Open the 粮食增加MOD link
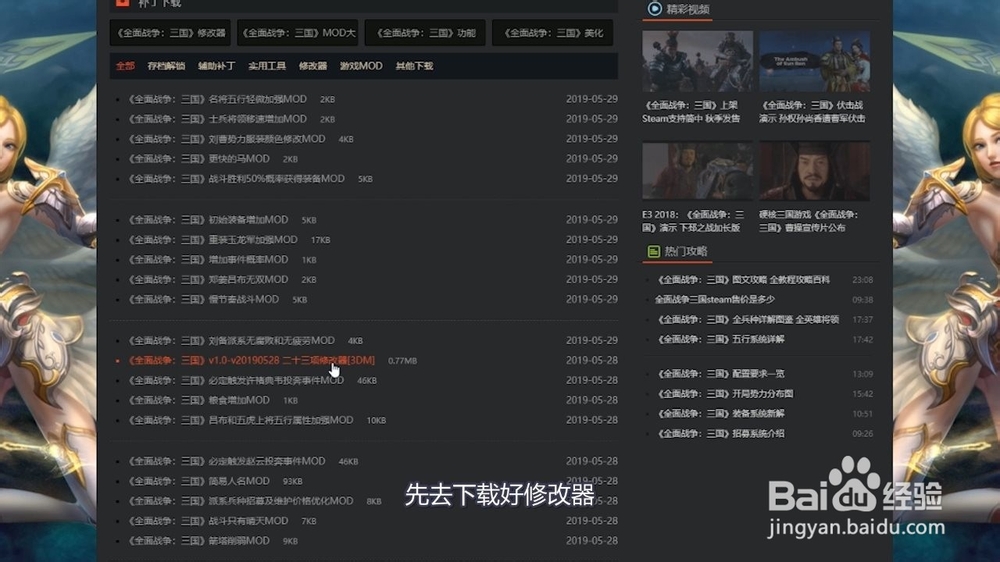Screen dimensions: 1000x562 (x=199, y=400)
